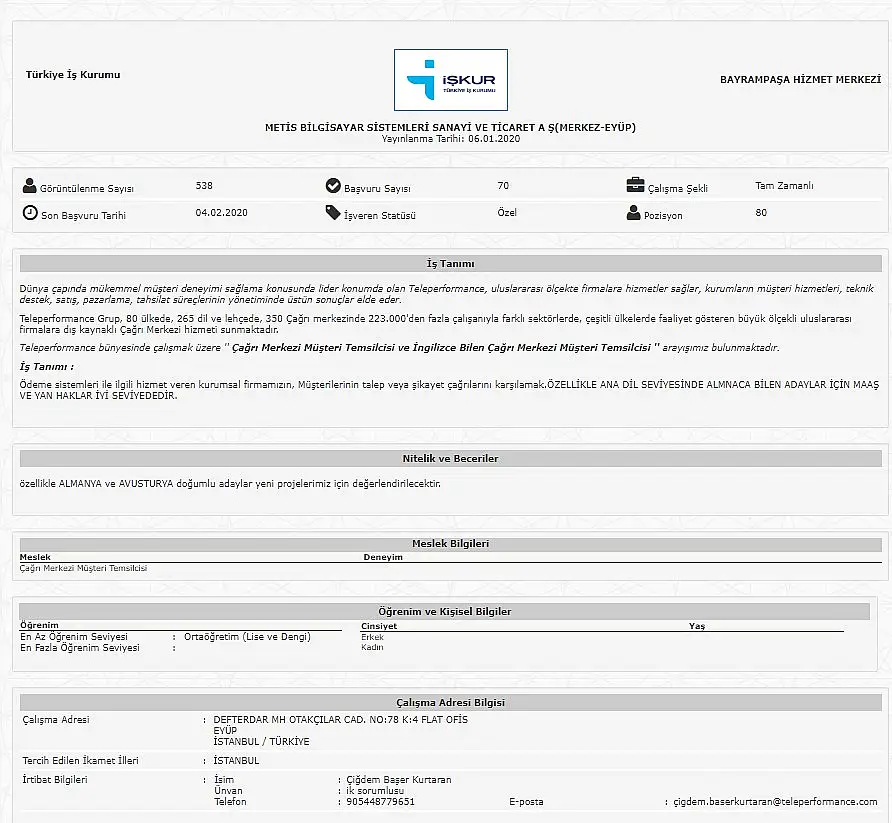Image resolution: width=892 pixels, height=823 pixels.
Task: Click the Erkek gender entry
Action: (x=372, y=637)
